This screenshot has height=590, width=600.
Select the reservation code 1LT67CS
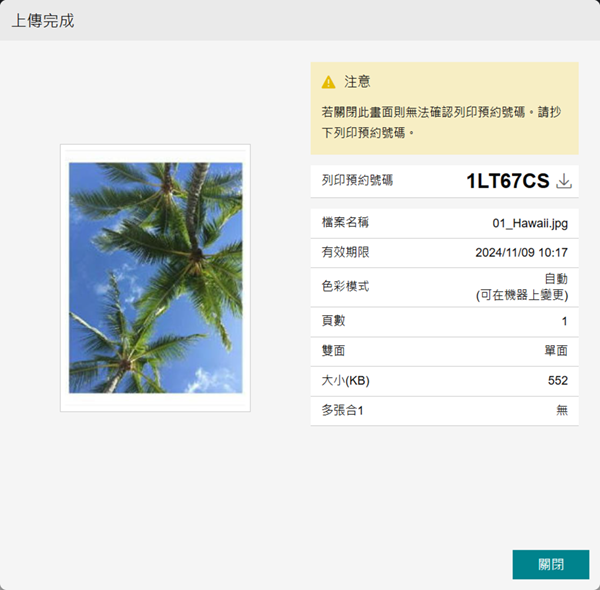click(x=507, y=181)
